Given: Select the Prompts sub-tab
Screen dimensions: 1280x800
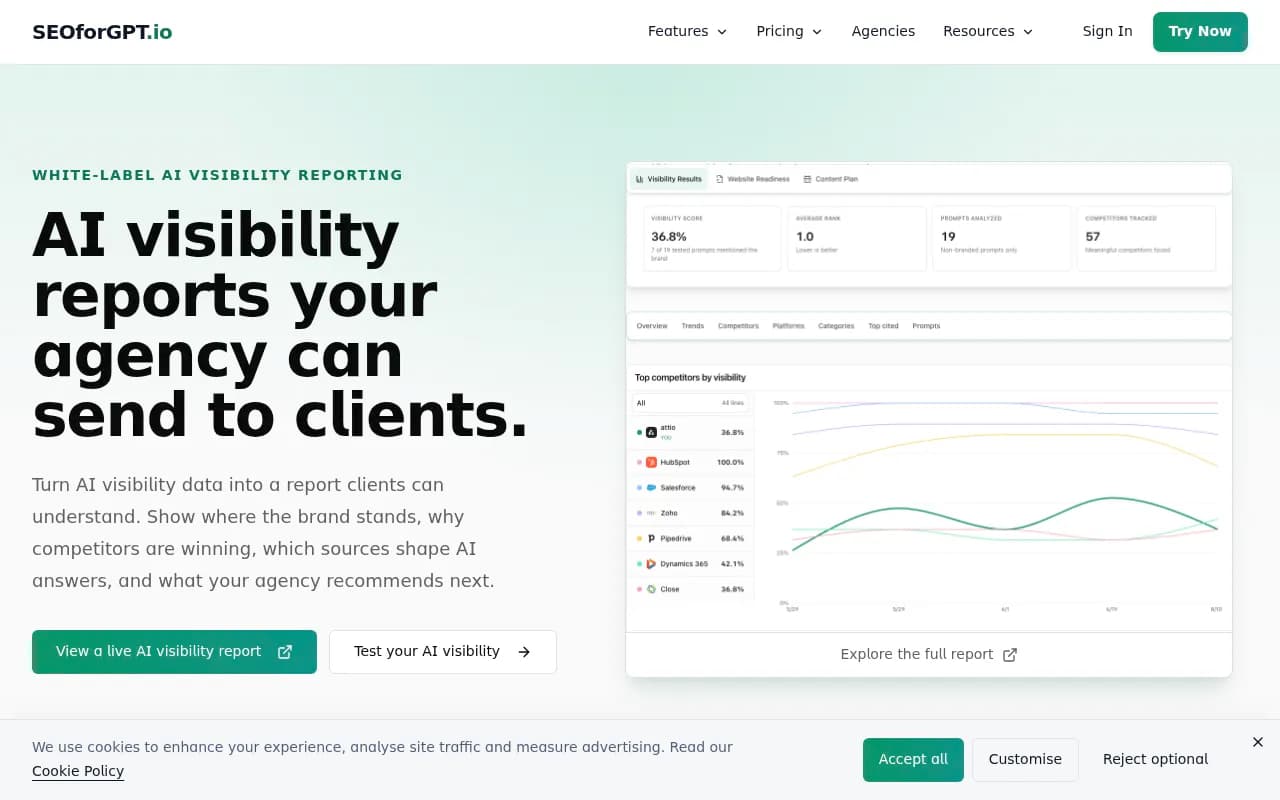Looking at the screenshot, I should (x=926, y=326).
